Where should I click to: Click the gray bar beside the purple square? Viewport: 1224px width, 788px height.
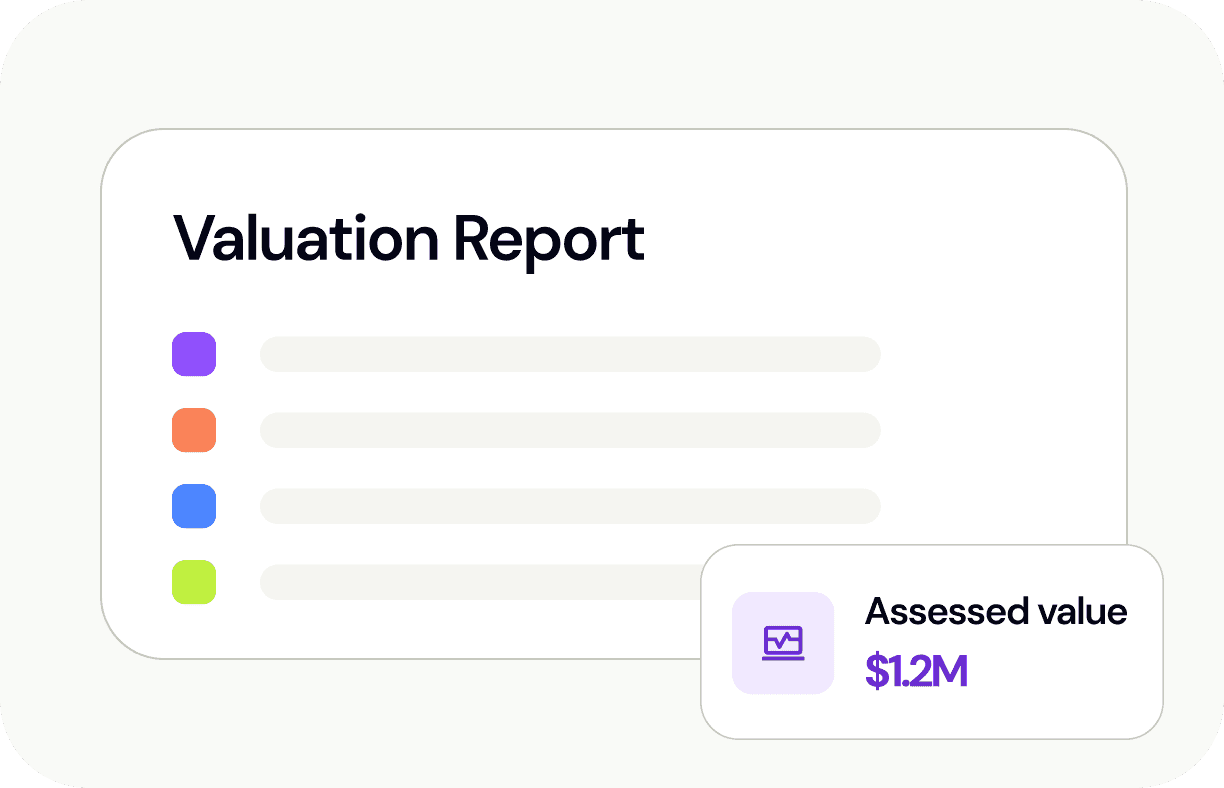click(x=570, y=354)
